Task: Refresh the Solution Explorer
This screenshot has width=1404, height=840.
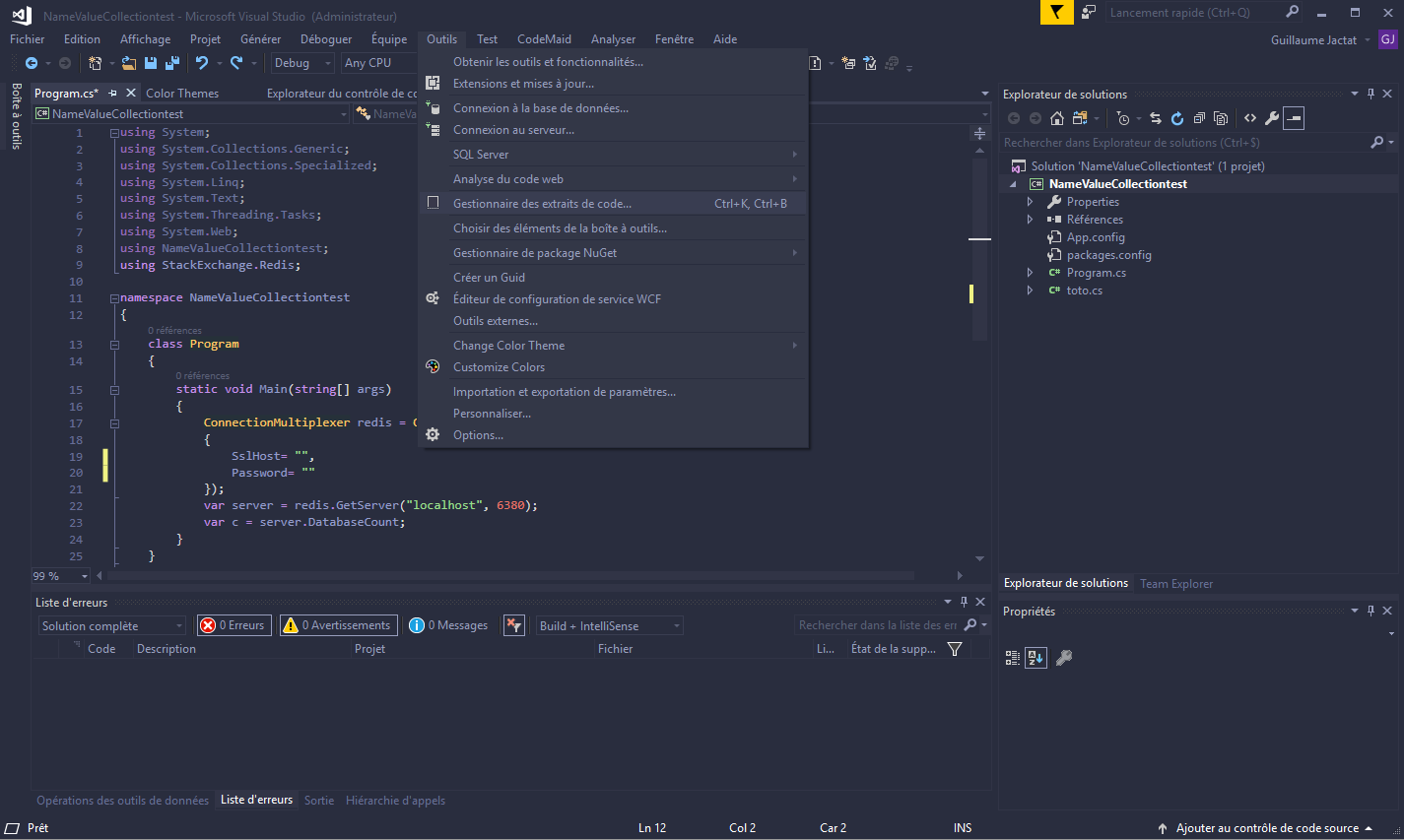Action: tap(1176, 118)
